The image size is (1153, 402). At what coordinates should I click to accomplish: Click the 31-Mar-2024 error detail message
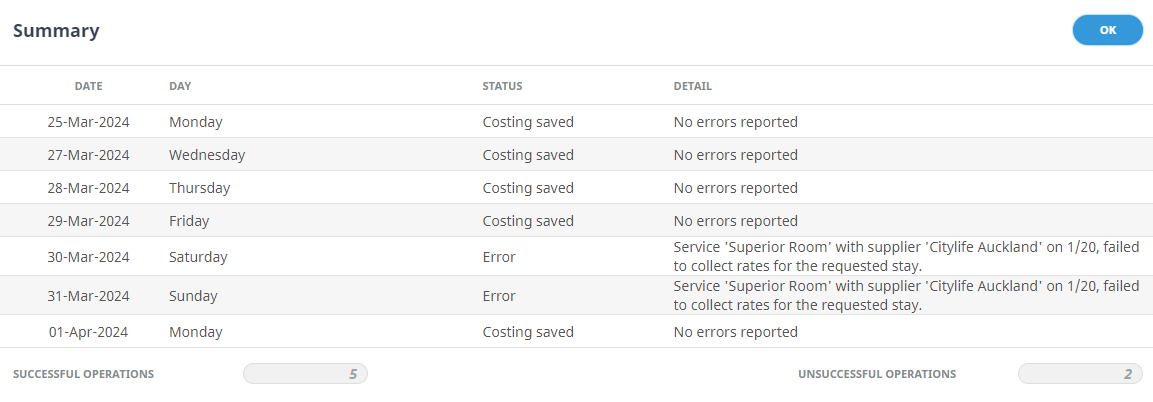click(906, 295)
